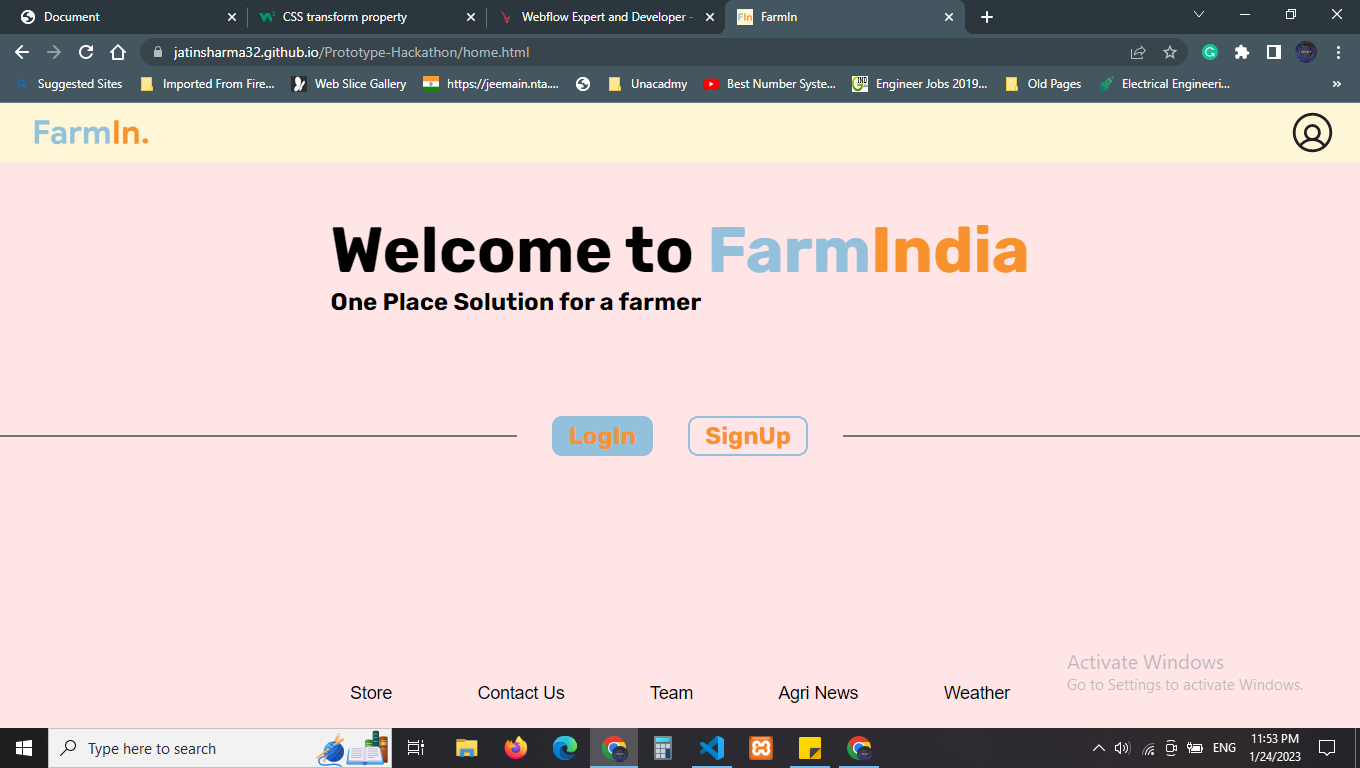This screenshot has width=1360, height=768.
Task: Open the ENG language selector
Action: click(x=1224, y=748)
